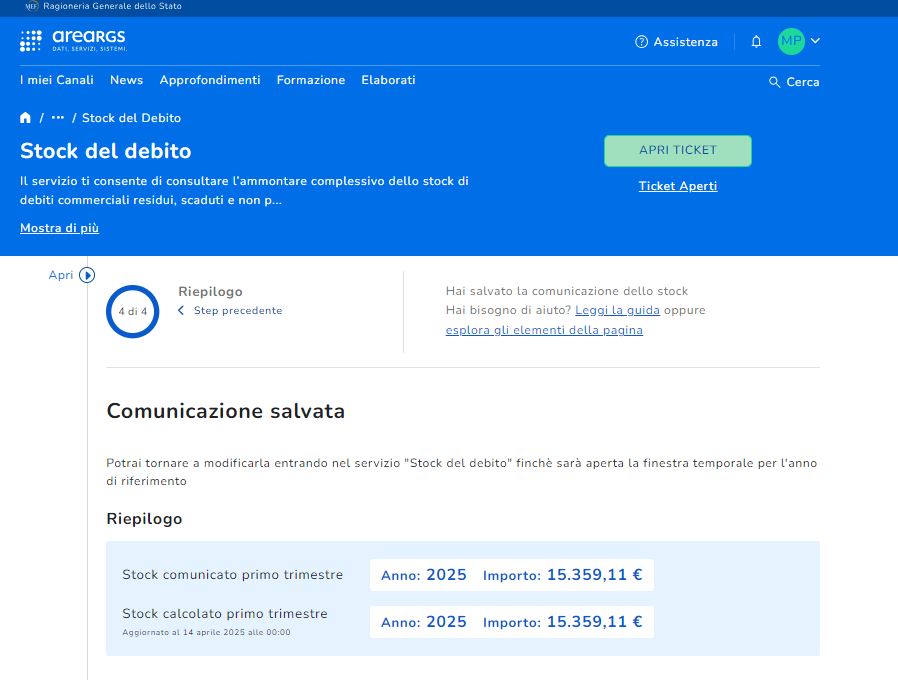Open the Formazione menu item
This screenshot has width=898, height=680.
[311, 80]
